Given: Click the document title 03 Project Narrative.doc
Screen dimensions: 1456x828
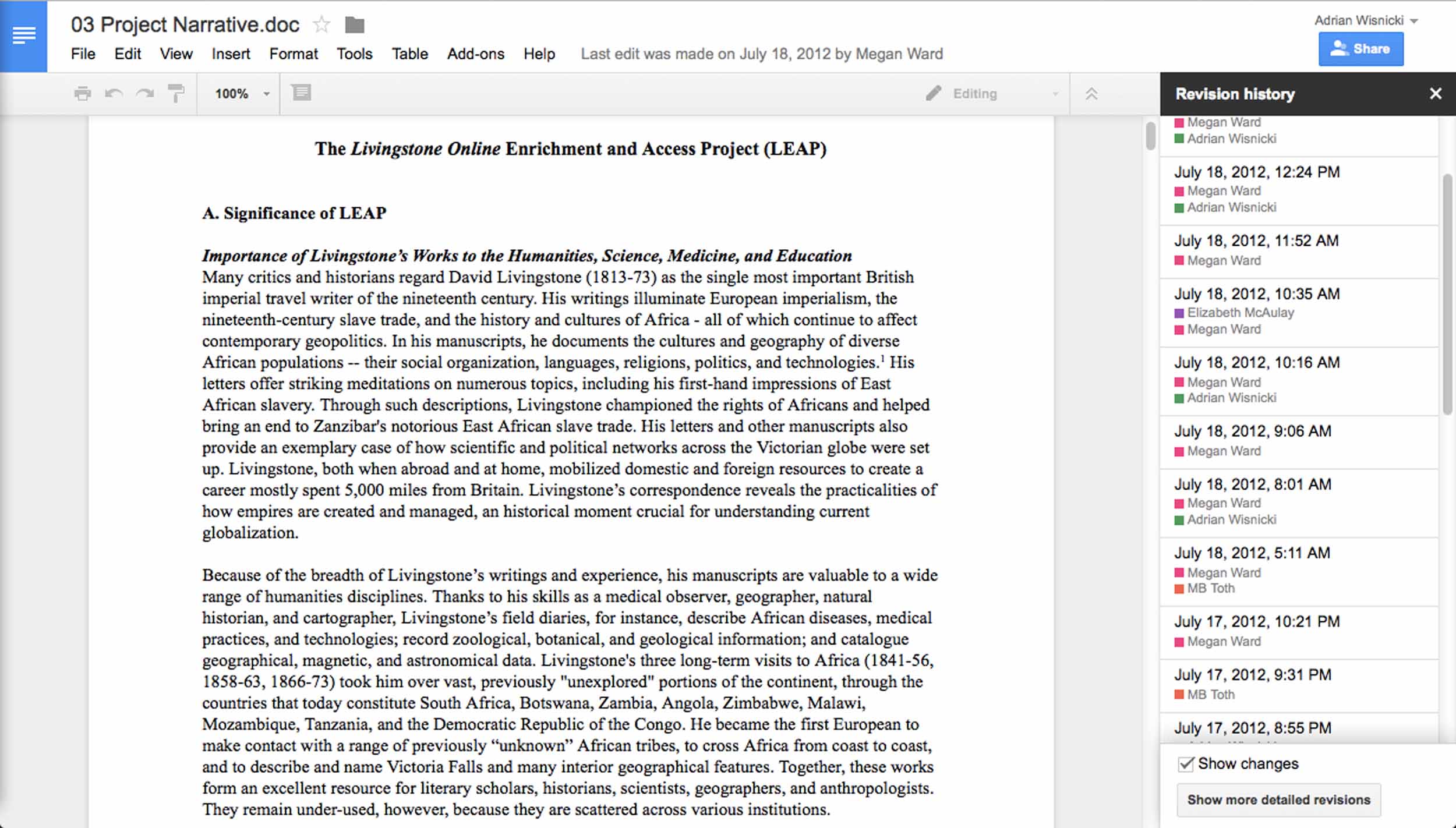Looking at the screenshot, I should (185, 24).
